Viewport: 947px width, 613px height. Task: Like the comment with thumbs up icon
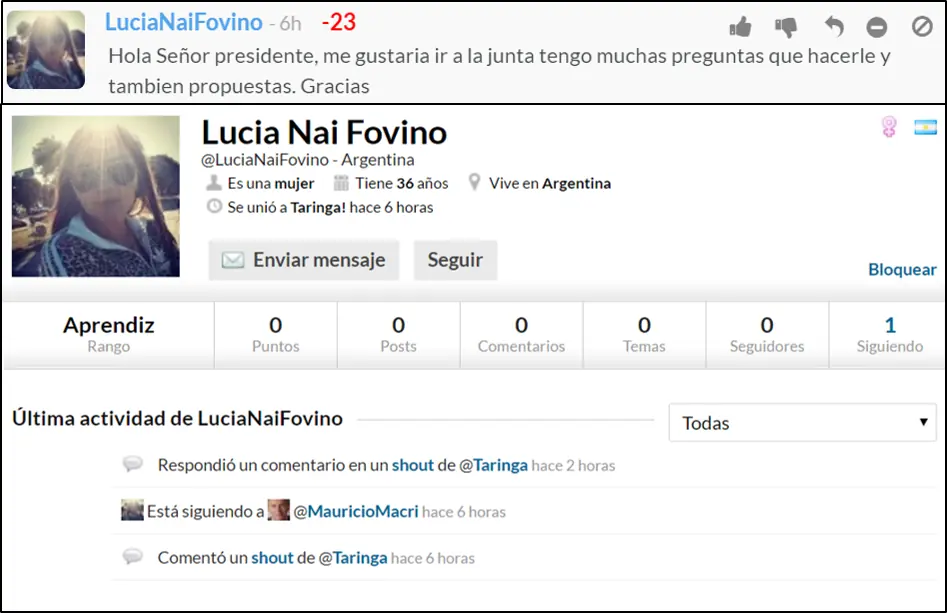tap(740, 27)
